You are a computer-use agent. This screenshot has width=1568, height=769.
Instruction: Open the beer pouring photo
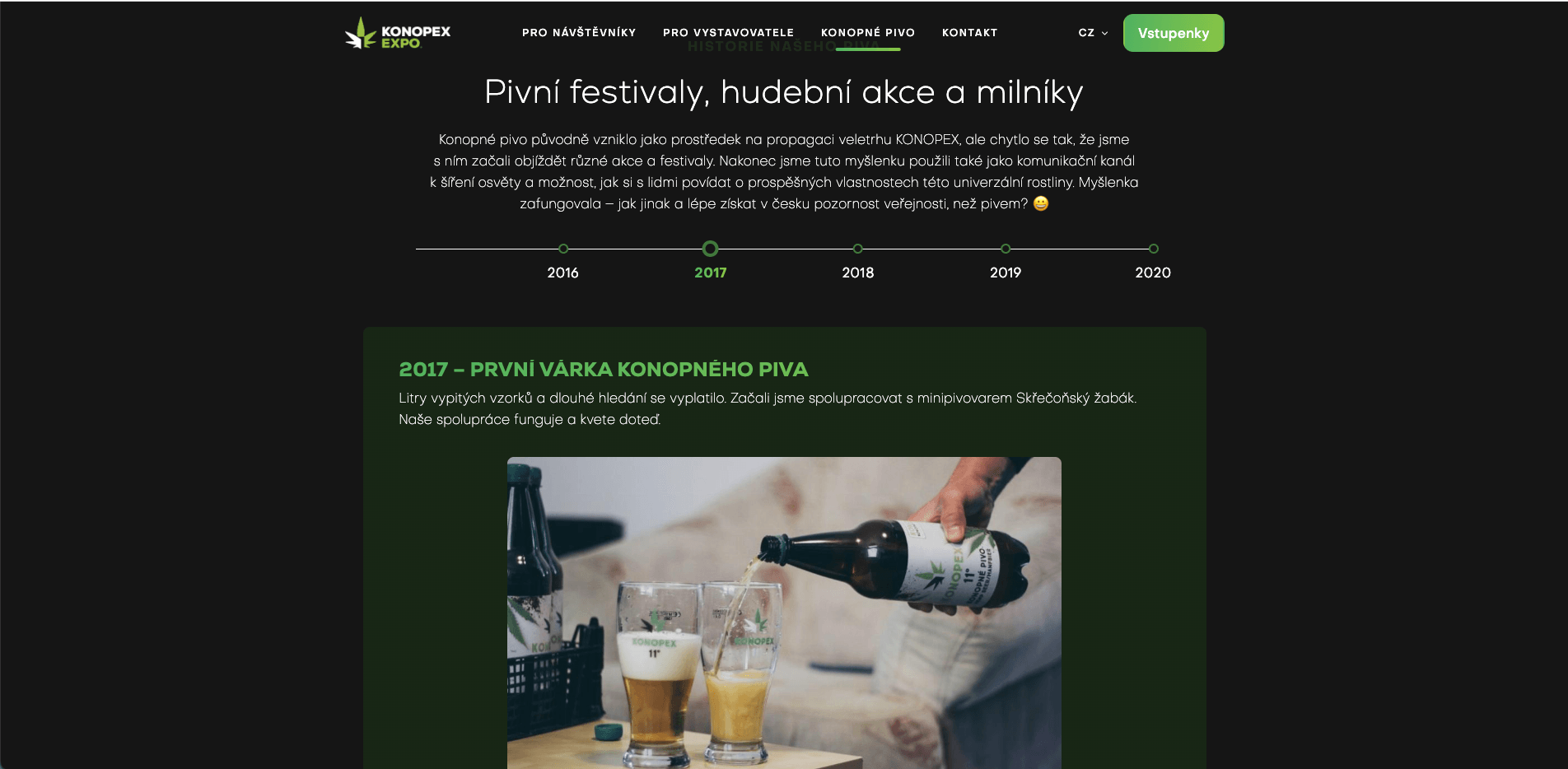pos(784,613)
